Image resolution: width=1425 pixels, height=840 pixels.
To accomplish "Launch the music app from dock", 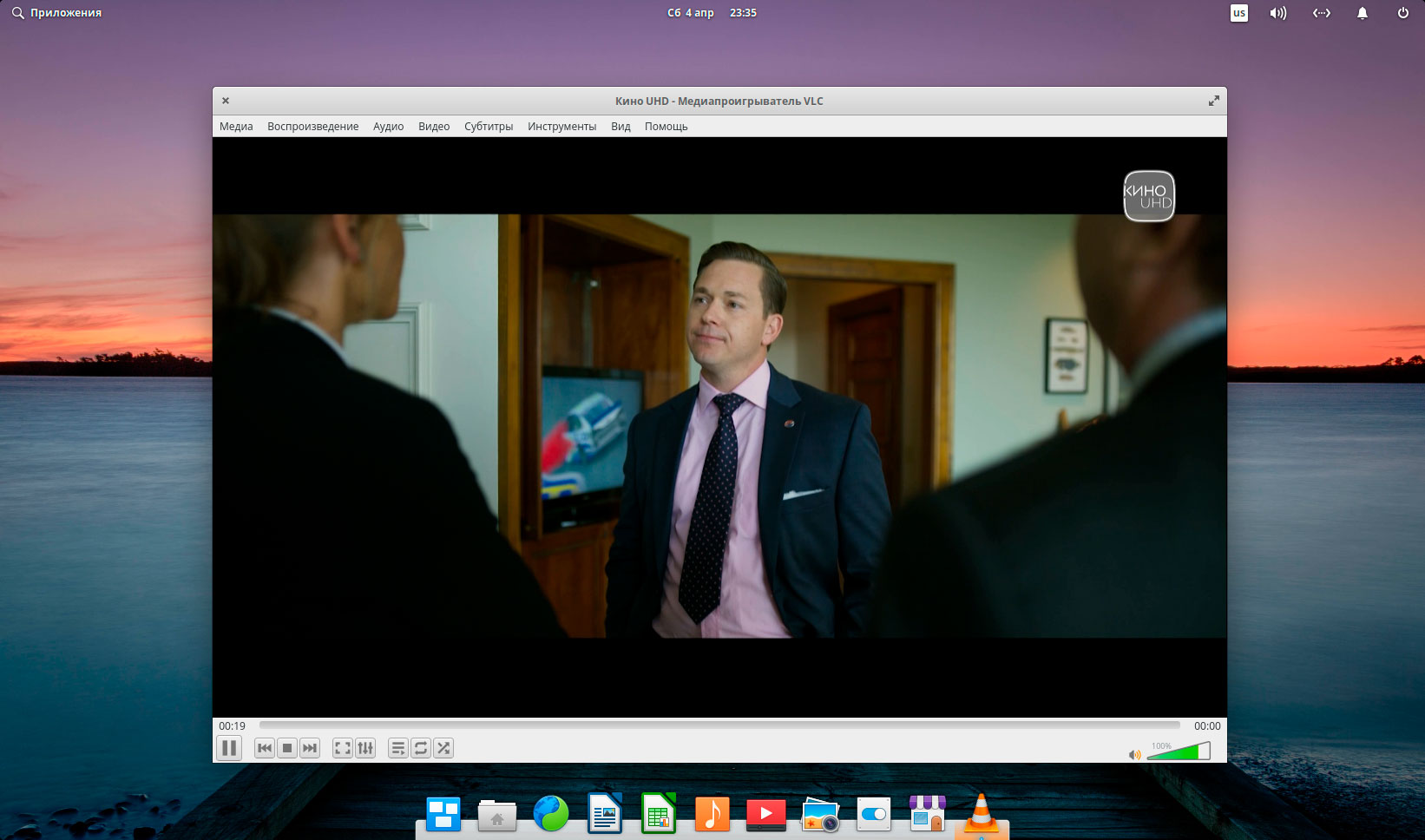I will tap(712, 815).
